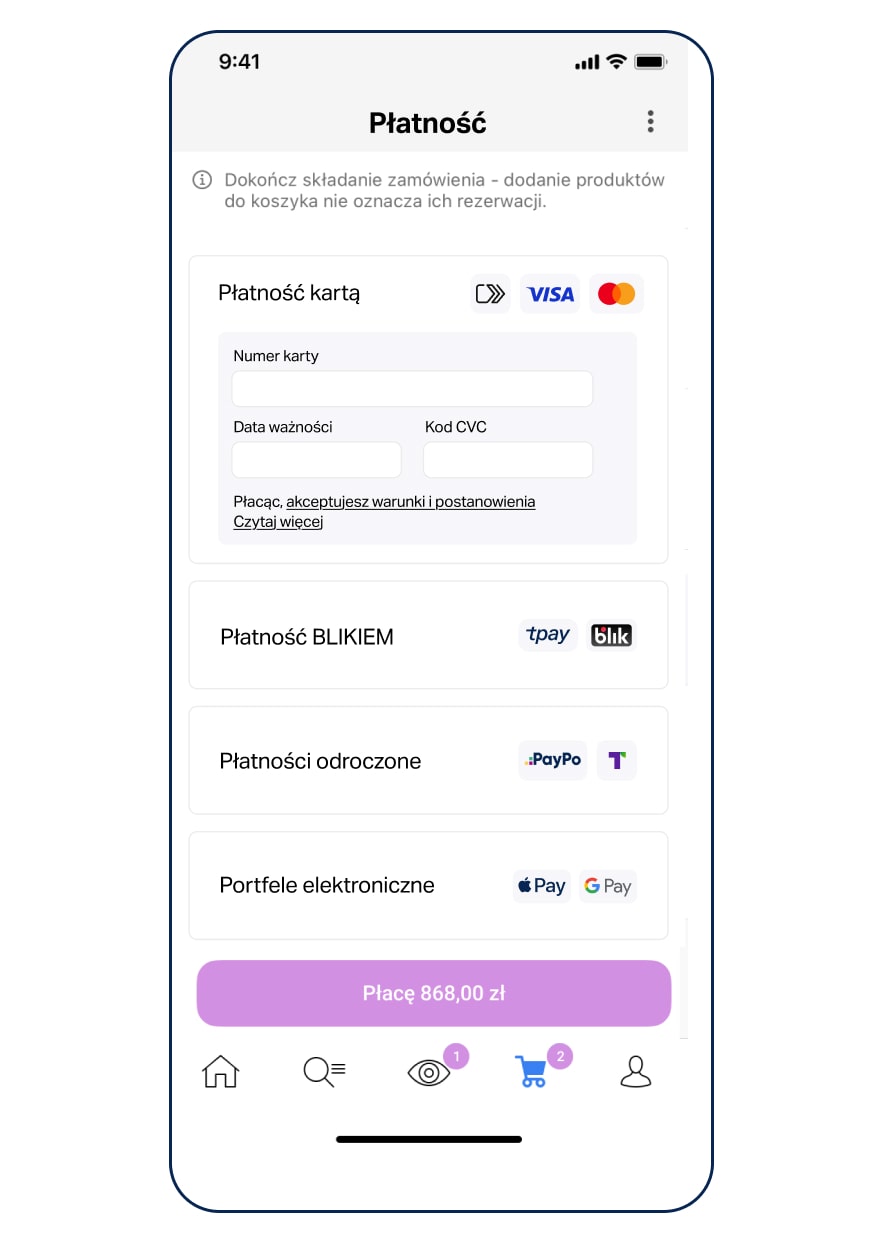This screenshot has height=1241, width=884.
Task: Expand the Płatność BLIKIEM option
Action: (x=307, y=637)
